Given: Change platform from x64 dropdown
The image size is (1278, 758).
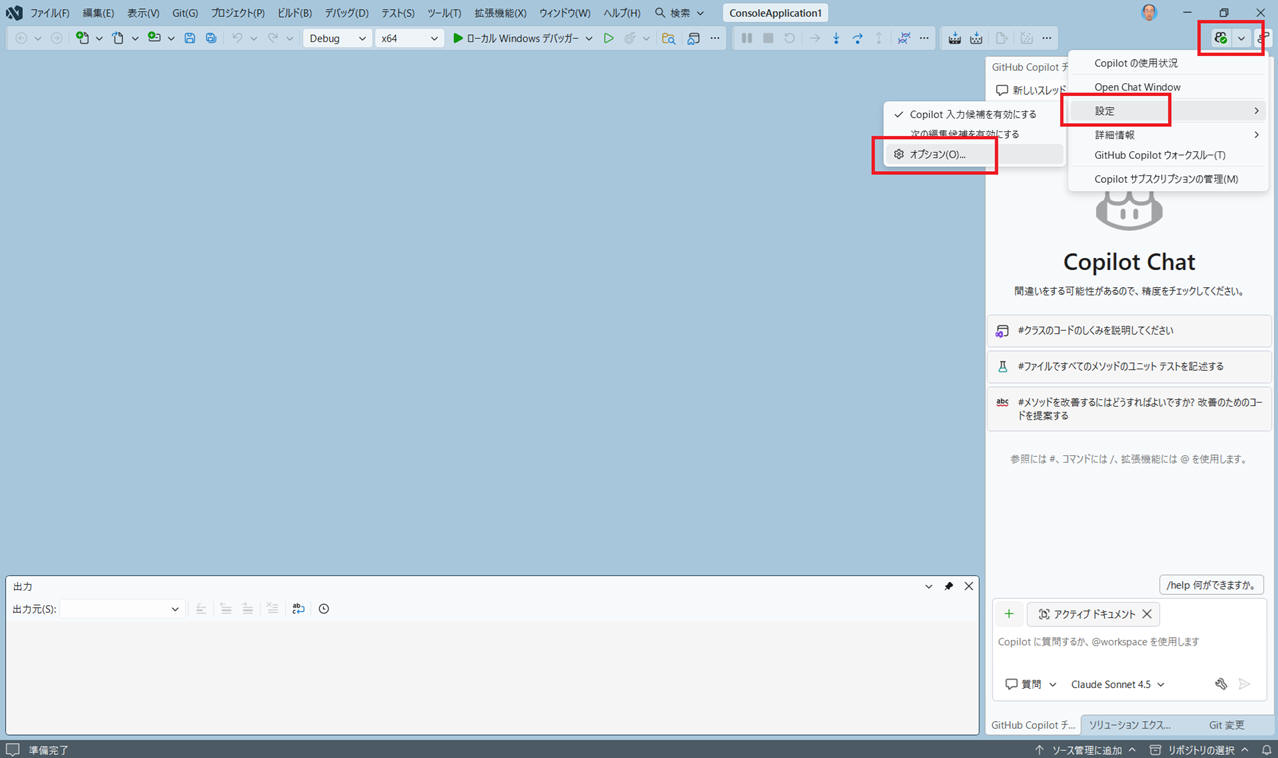Looking at the screenshot, I should point(408,37).
